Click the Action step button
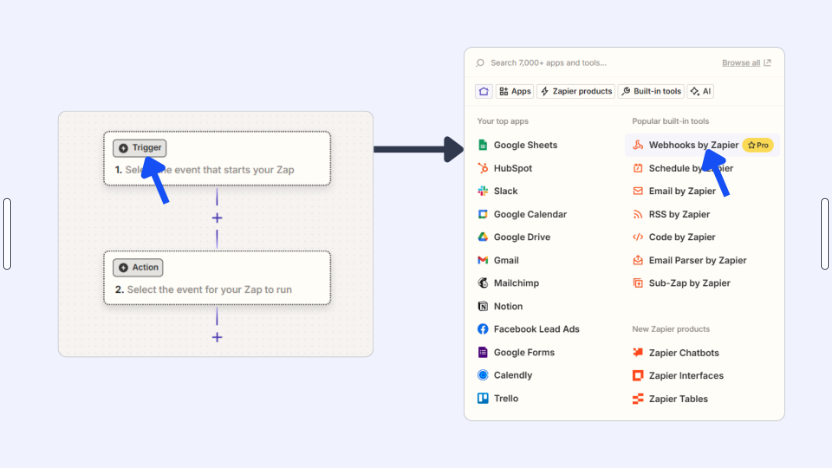This screenshot has height=470, width=833. (x=138, y=267)
